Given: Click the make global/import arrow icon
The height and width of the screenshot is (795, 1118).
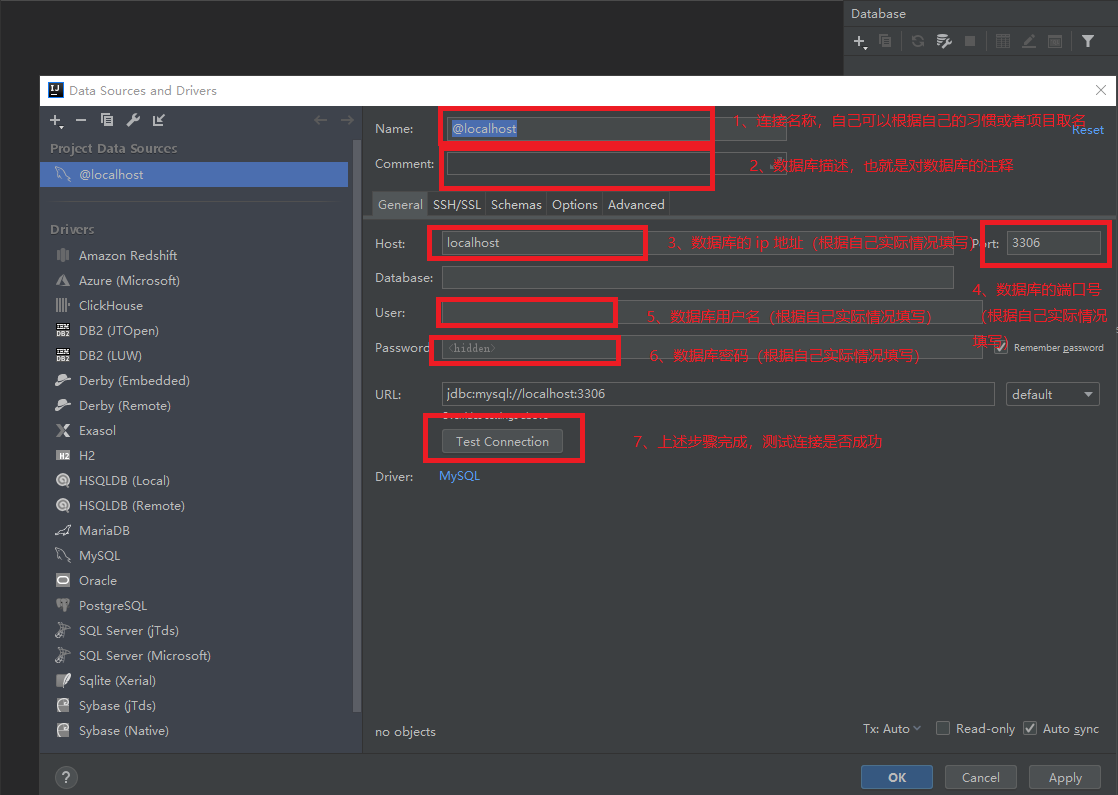Looking at the screenshot, I should 158,120.
